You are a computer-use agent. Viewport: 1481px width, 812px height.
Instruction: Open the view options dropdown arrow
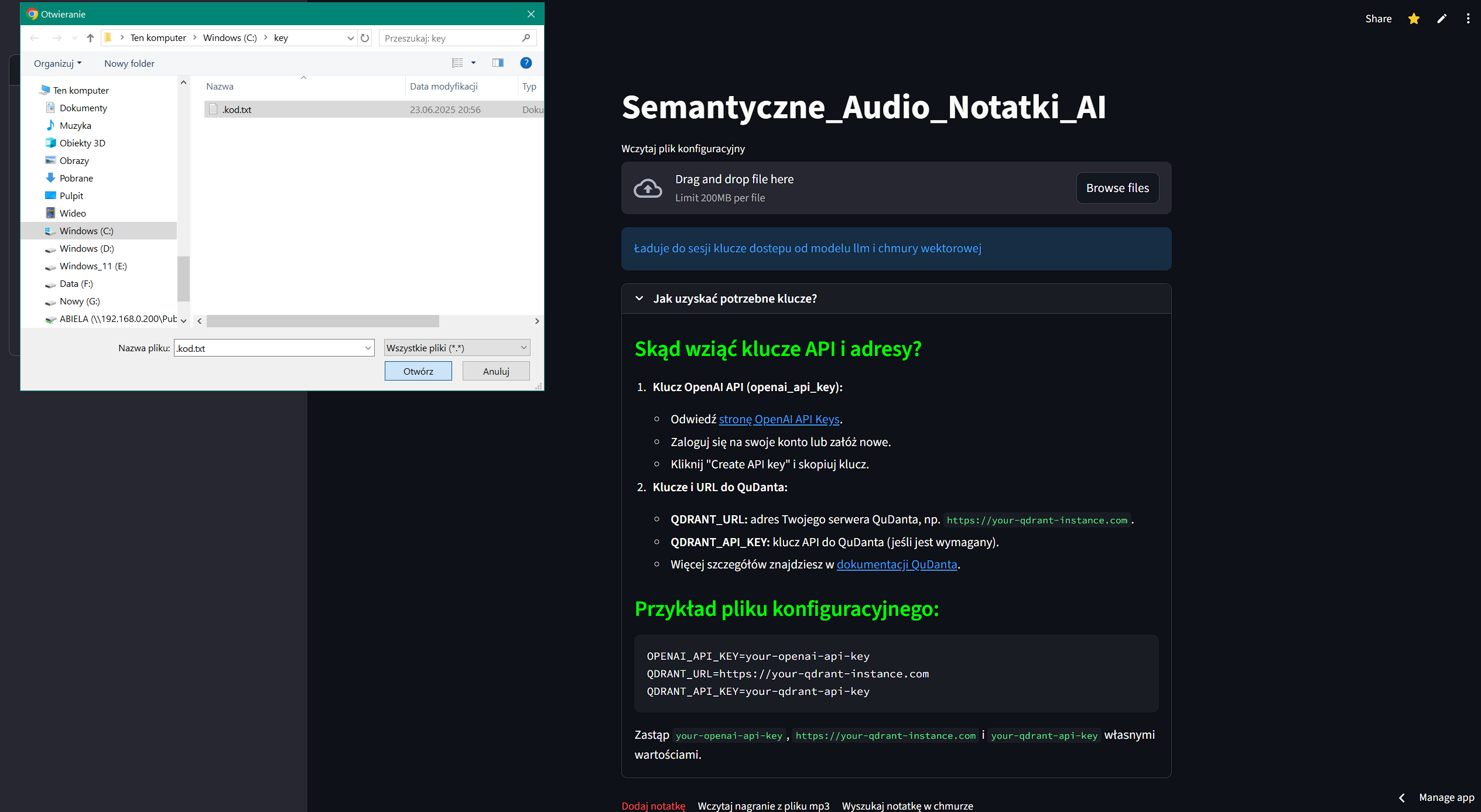click(x=473, y=63)
